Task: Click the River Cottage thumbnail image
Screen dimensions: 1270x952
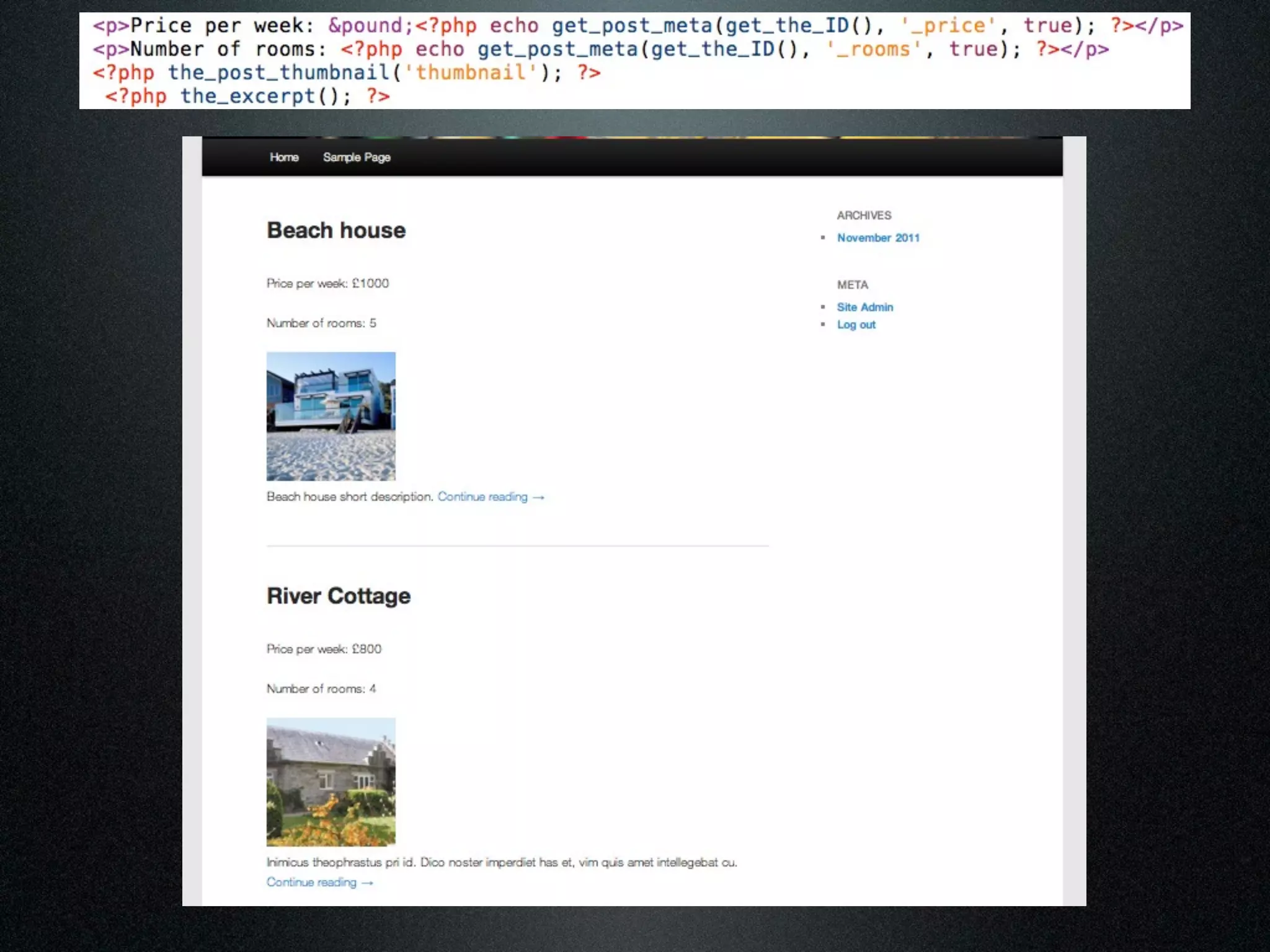Action: point(331,782)
